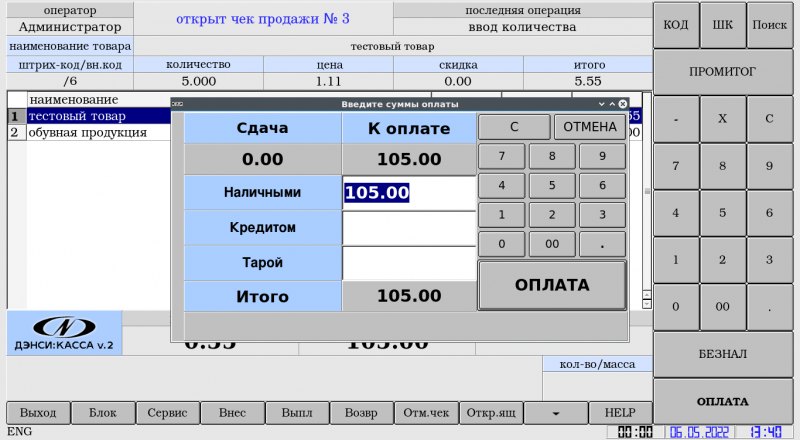Tap digit 2 on dialog keypad
The image size is (800, 440).
[x=552, y=215]
